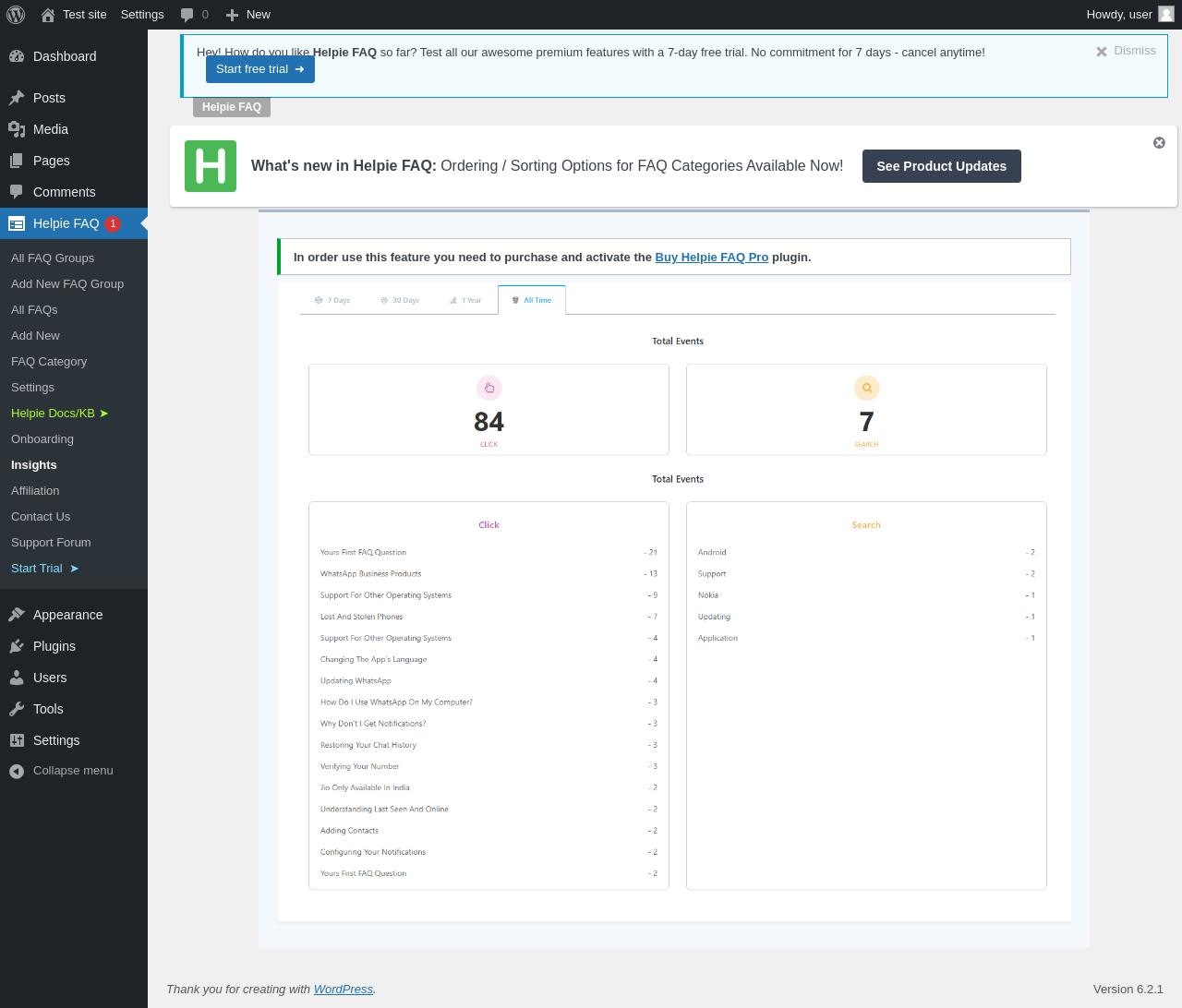Viewport: 1182px width, 1008px height.
Task: Click Start free trial button
Action: tap(260, 69)
